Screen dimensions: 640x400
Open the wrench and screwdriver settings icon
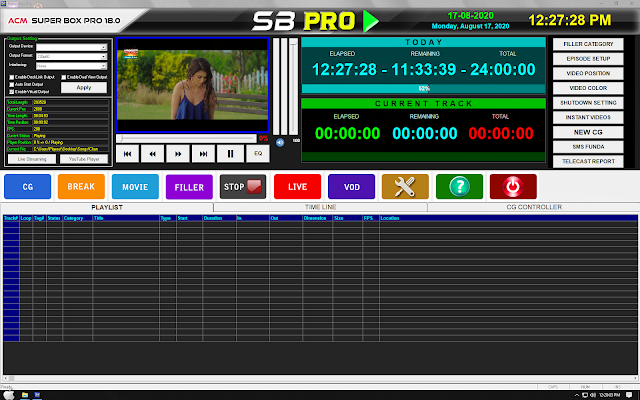405,187
